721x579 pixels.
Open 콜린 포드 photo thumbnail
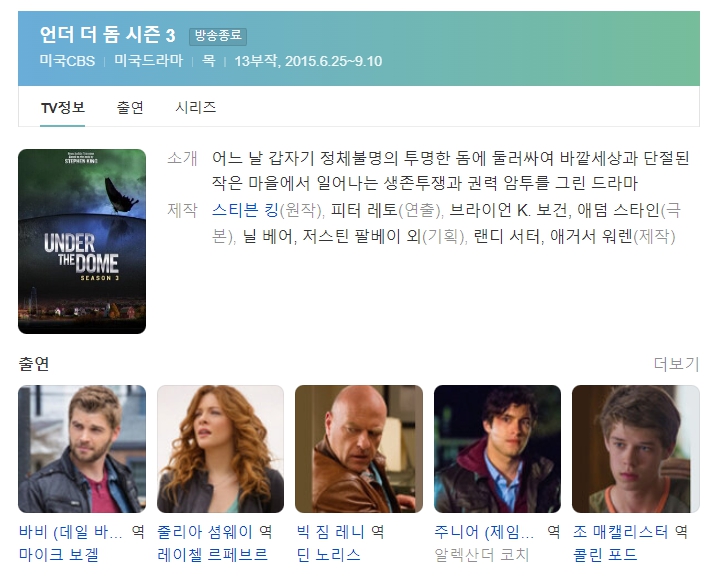(635, 449)
